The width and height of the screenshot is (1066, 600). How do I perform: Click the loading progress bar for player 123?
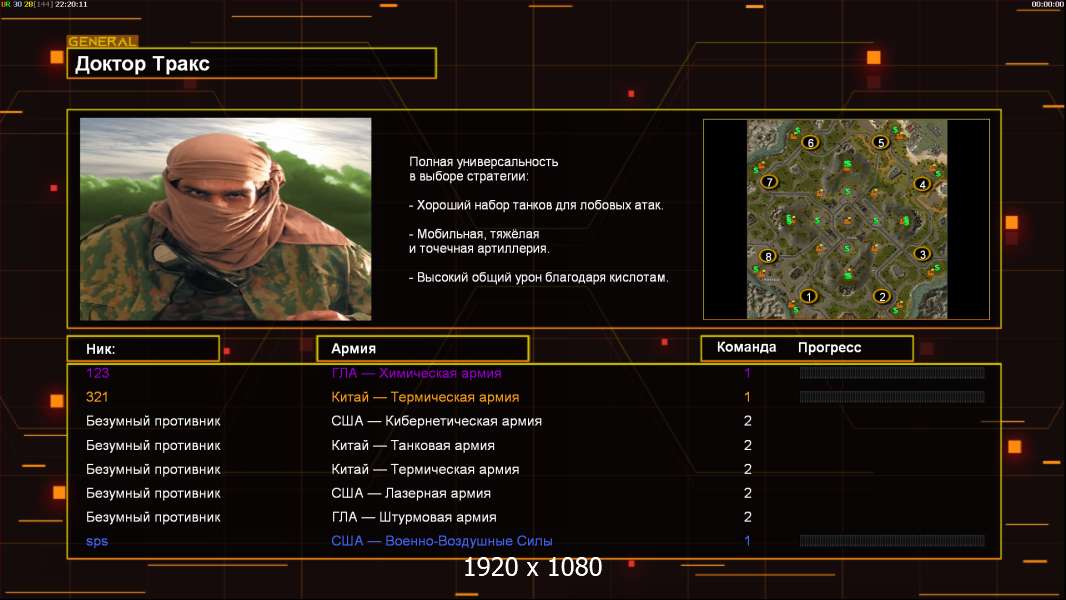point(892,373)
